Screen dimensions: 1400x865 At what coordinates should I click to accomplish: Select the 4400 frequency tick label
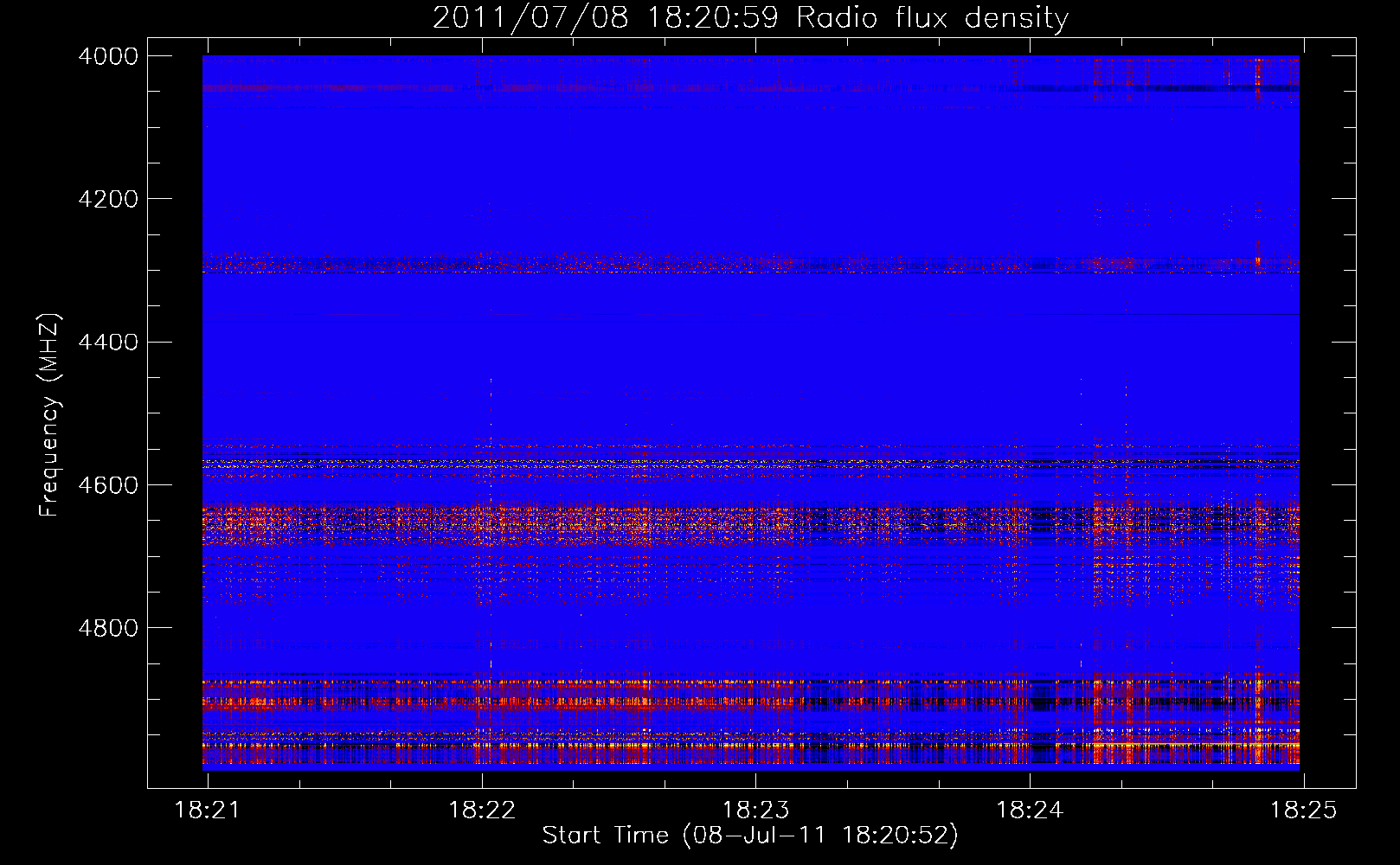point(108,343)
